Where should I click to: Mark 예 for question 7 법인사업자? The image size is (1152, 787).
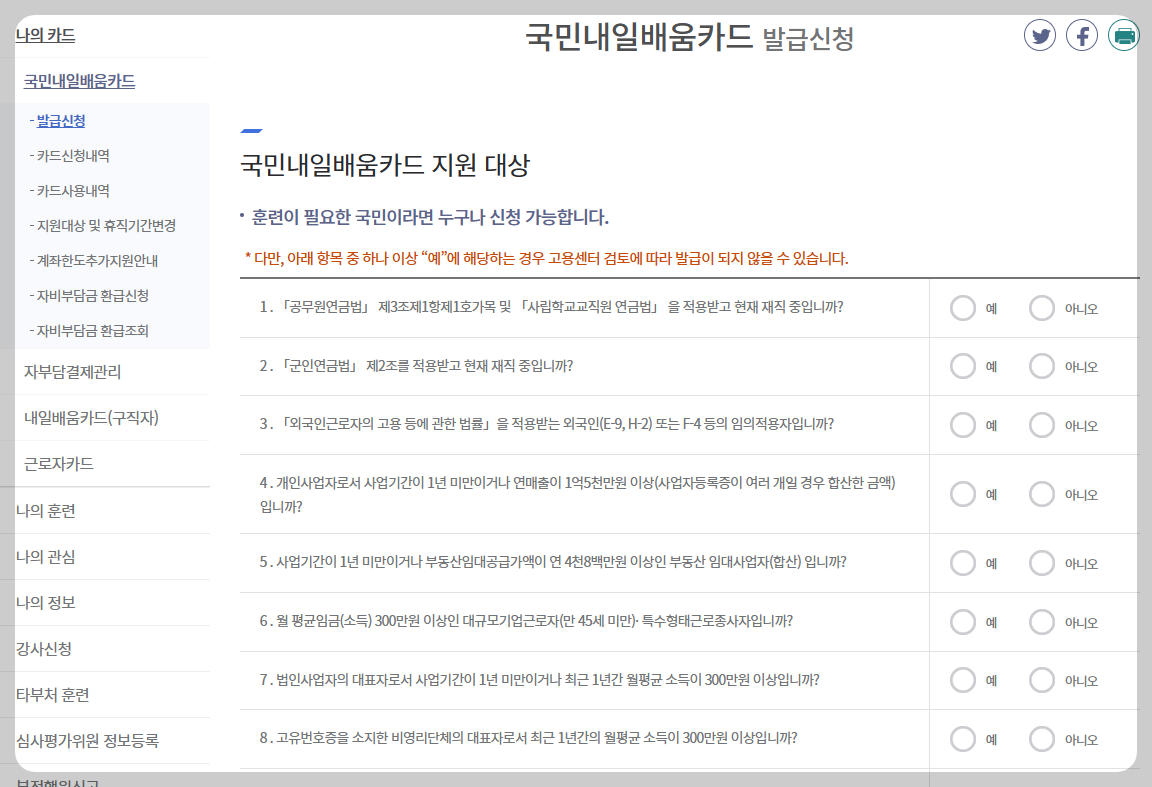point(962,680)
